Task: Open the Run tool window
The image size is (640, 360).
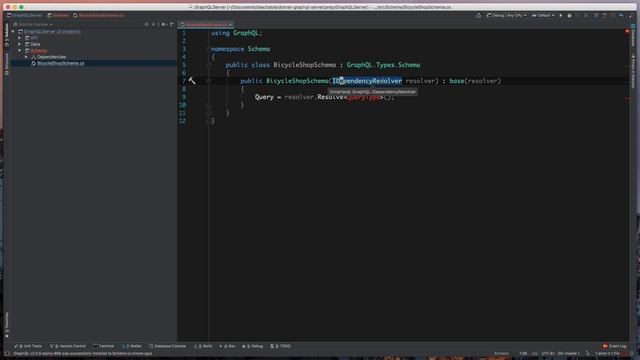Action: tap(228, 346)
